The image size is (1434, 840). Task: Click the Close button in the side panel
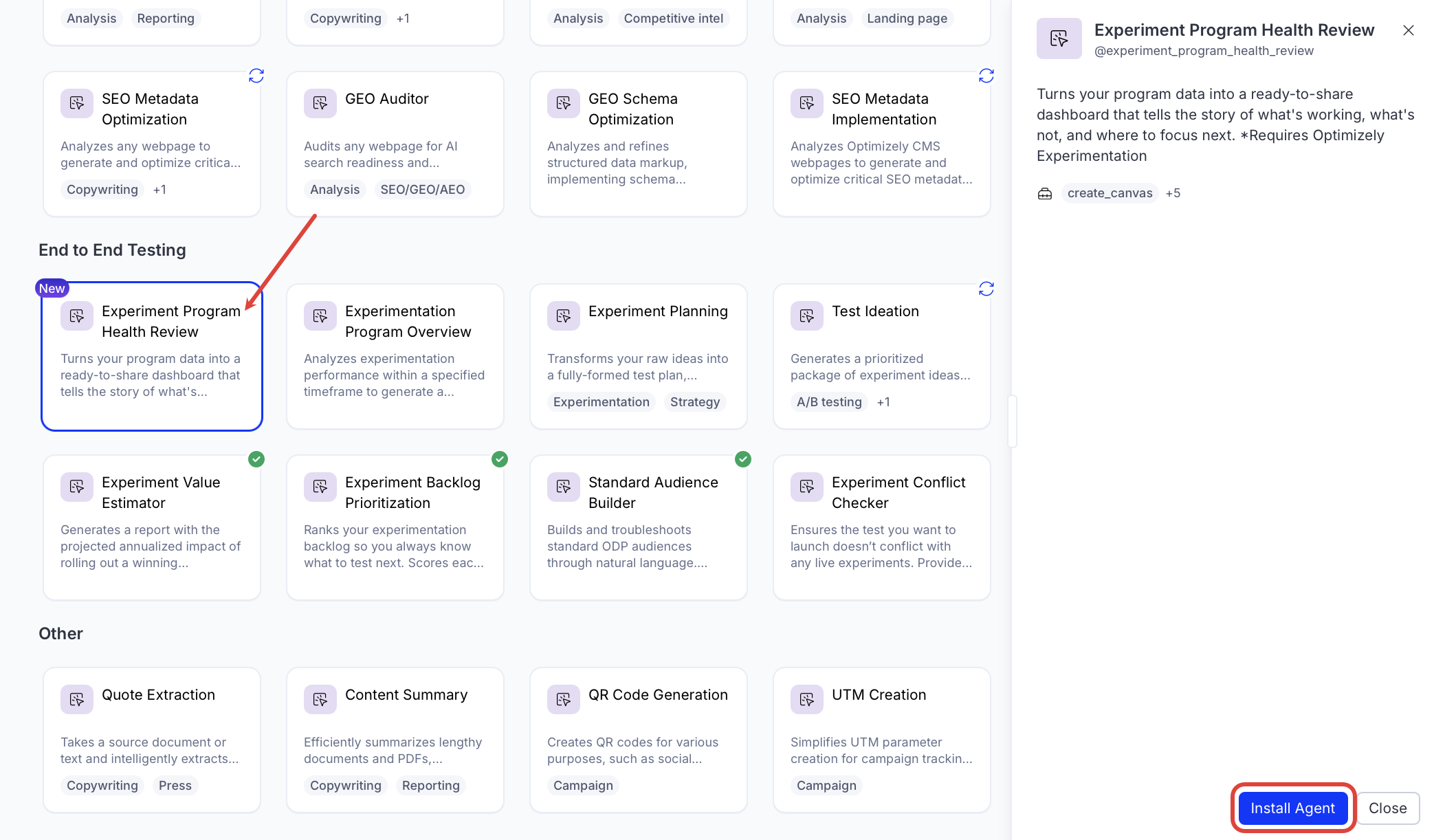pyautogui.click(x=1387, y=808)
